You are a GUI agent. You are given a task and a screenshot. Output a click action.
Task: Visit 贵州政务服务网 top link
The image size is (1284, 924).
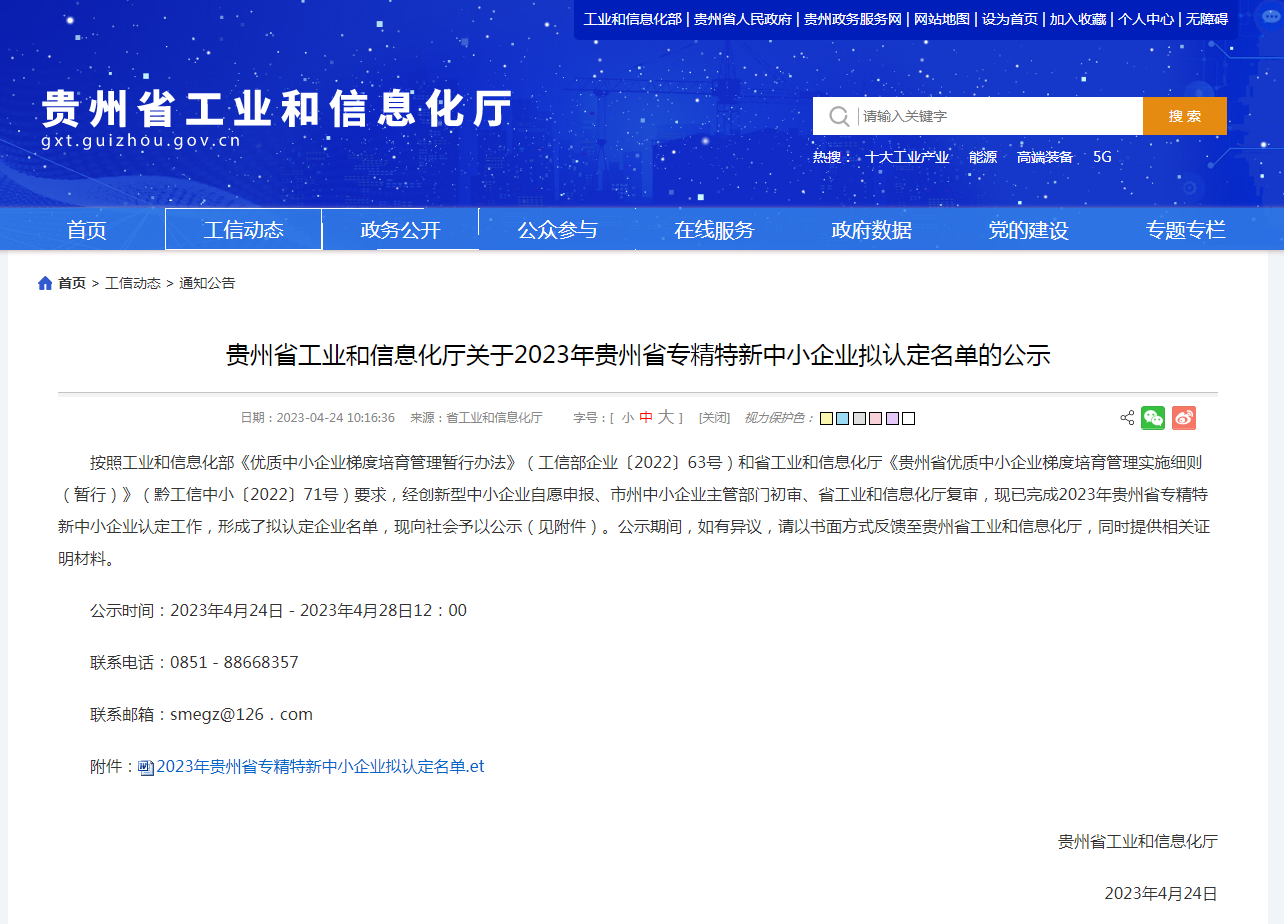pos(853,19)
